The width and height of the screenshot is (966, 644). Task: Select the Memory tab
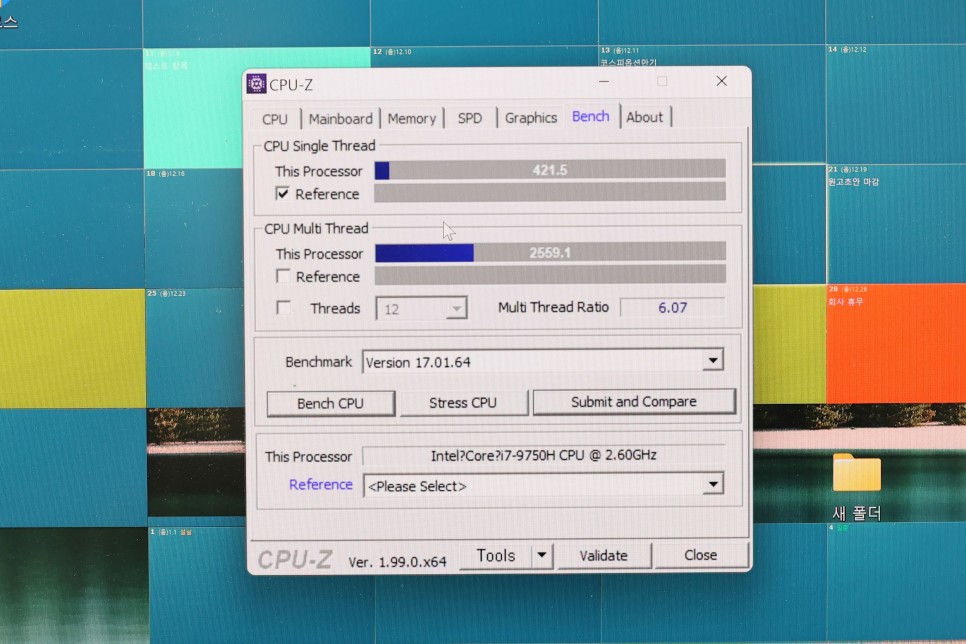tap(412, 118)
